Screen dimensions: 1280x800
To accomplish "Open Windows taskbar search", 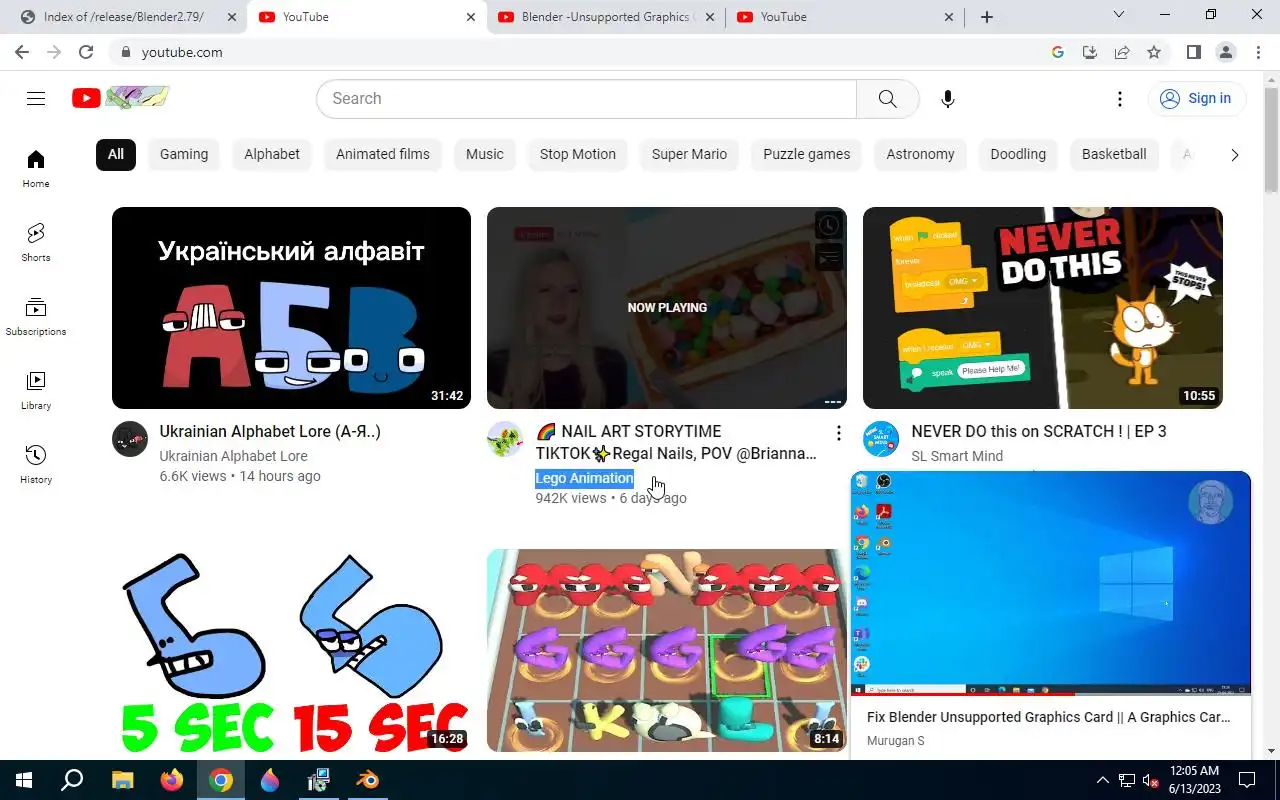I will pyautogui.click(x=72, y=780).
